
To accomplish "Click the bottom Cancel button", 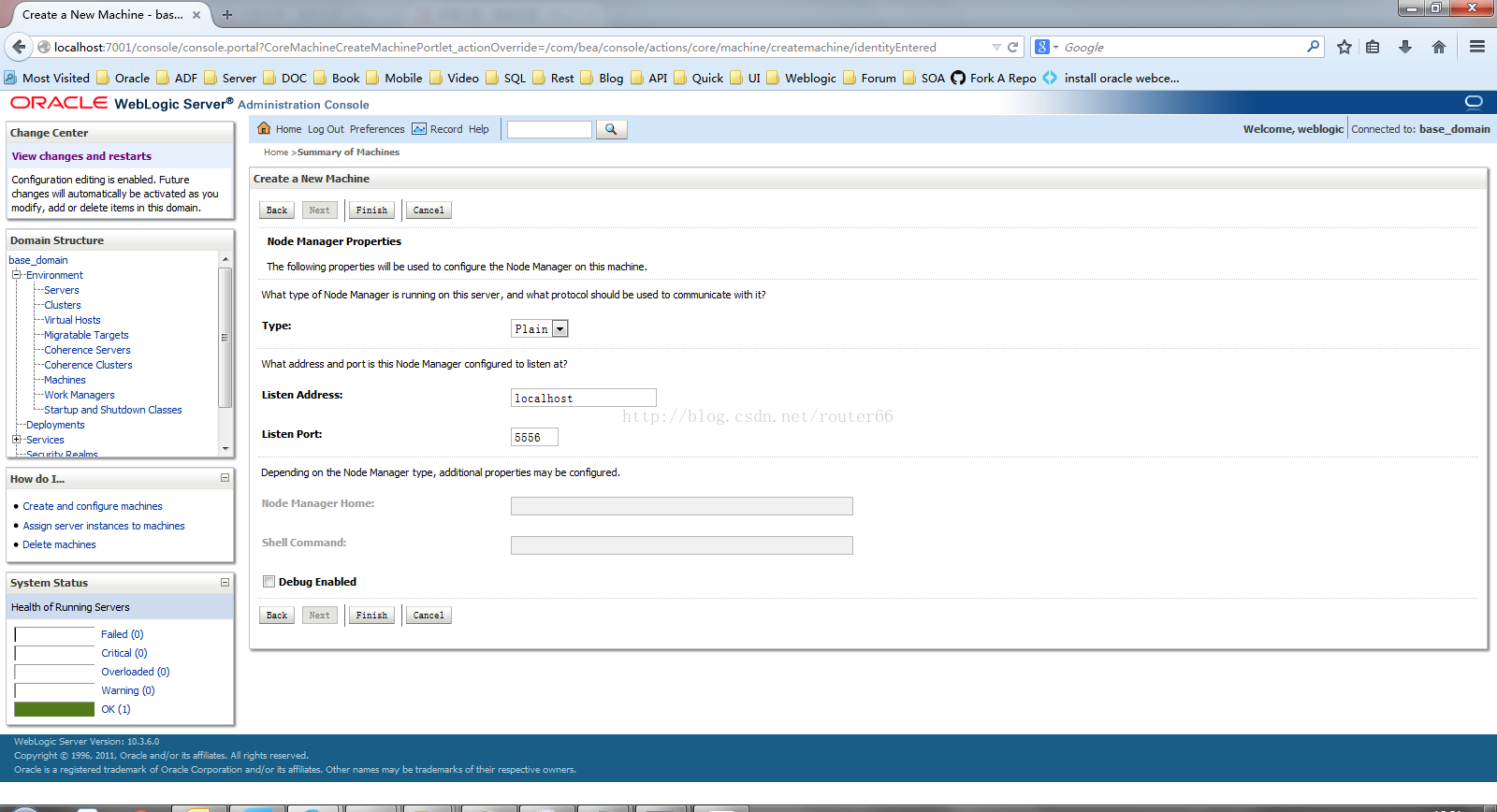I will point(429,615).
